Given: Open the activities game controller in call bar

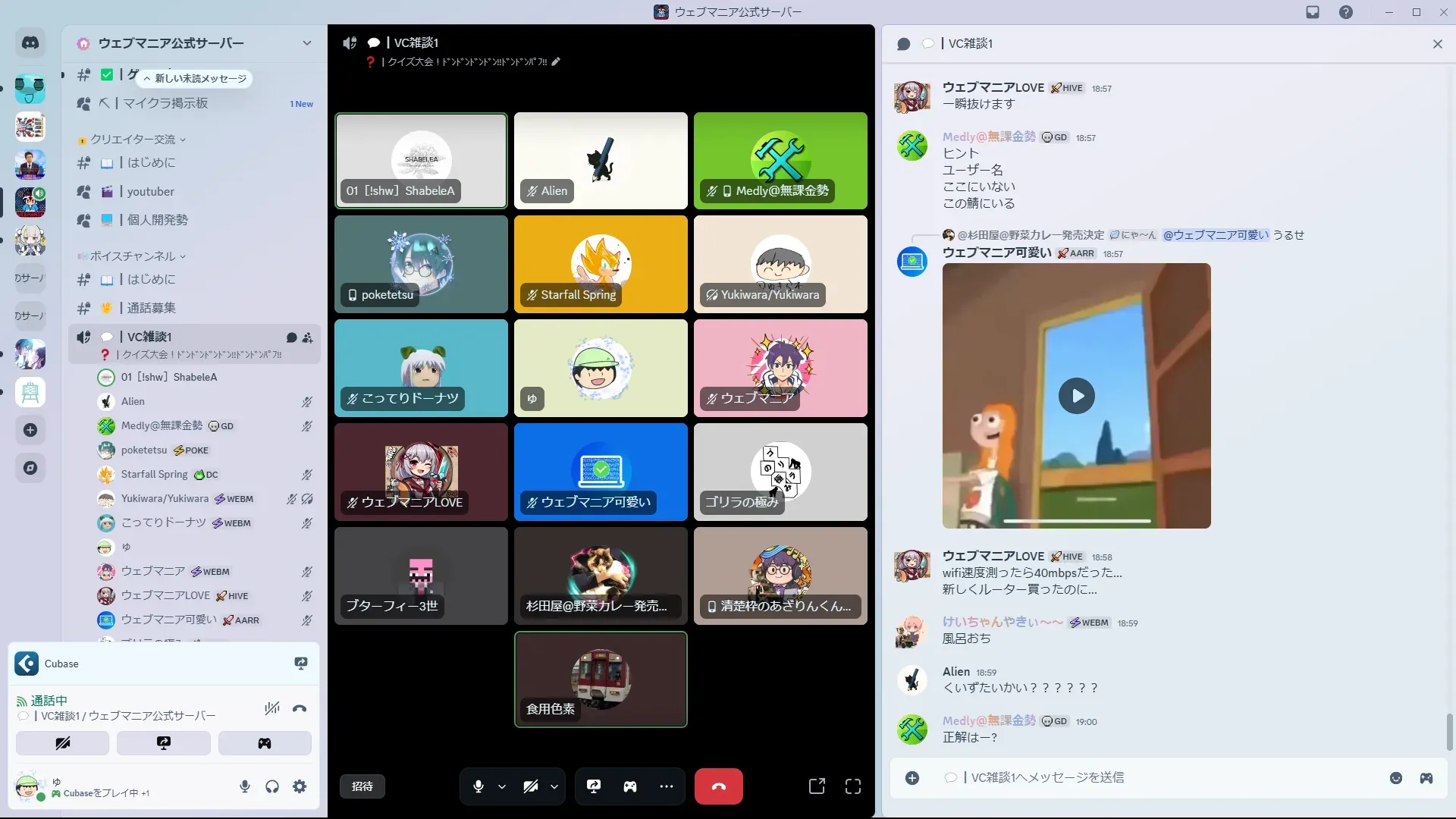Looking at the screenshot, I should pos(629,786).
